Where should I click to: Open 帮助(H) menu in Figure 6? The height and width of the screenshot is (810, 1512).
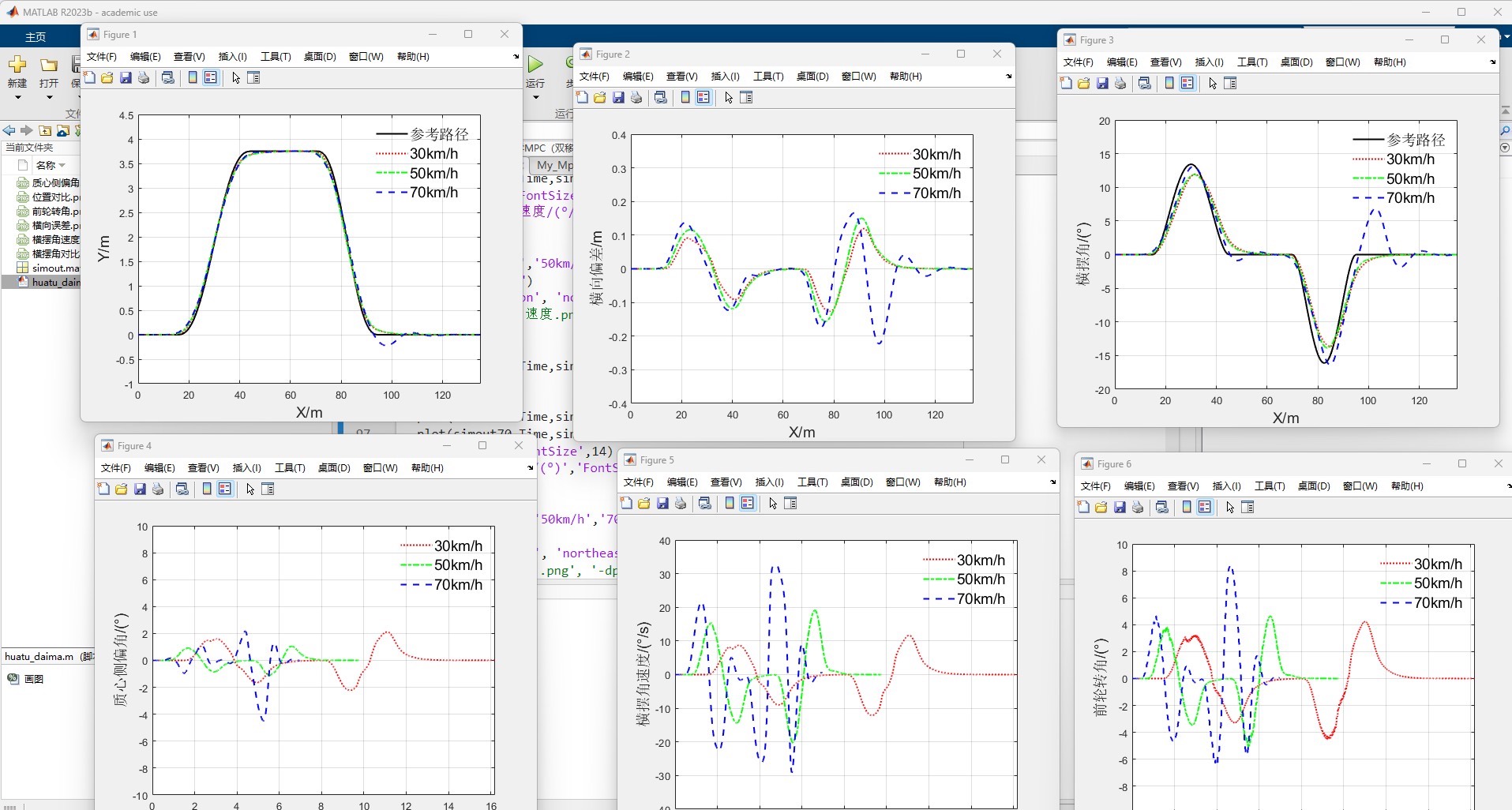(x=1407, y=486)
